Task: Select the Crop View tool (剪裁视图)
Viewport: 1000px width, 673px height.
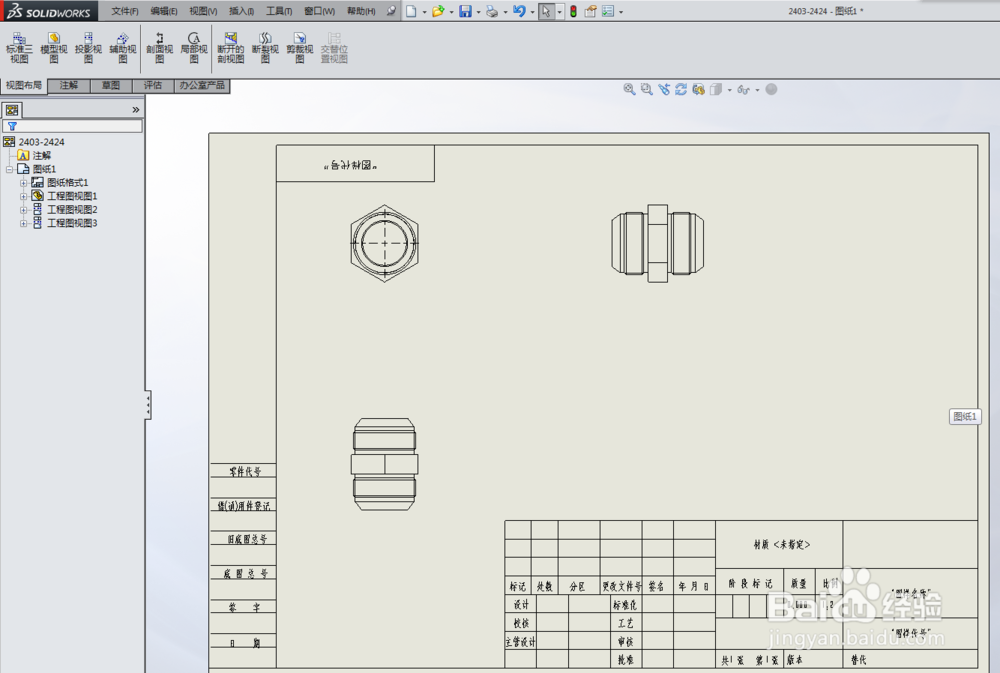Action: tap(299, 45)
